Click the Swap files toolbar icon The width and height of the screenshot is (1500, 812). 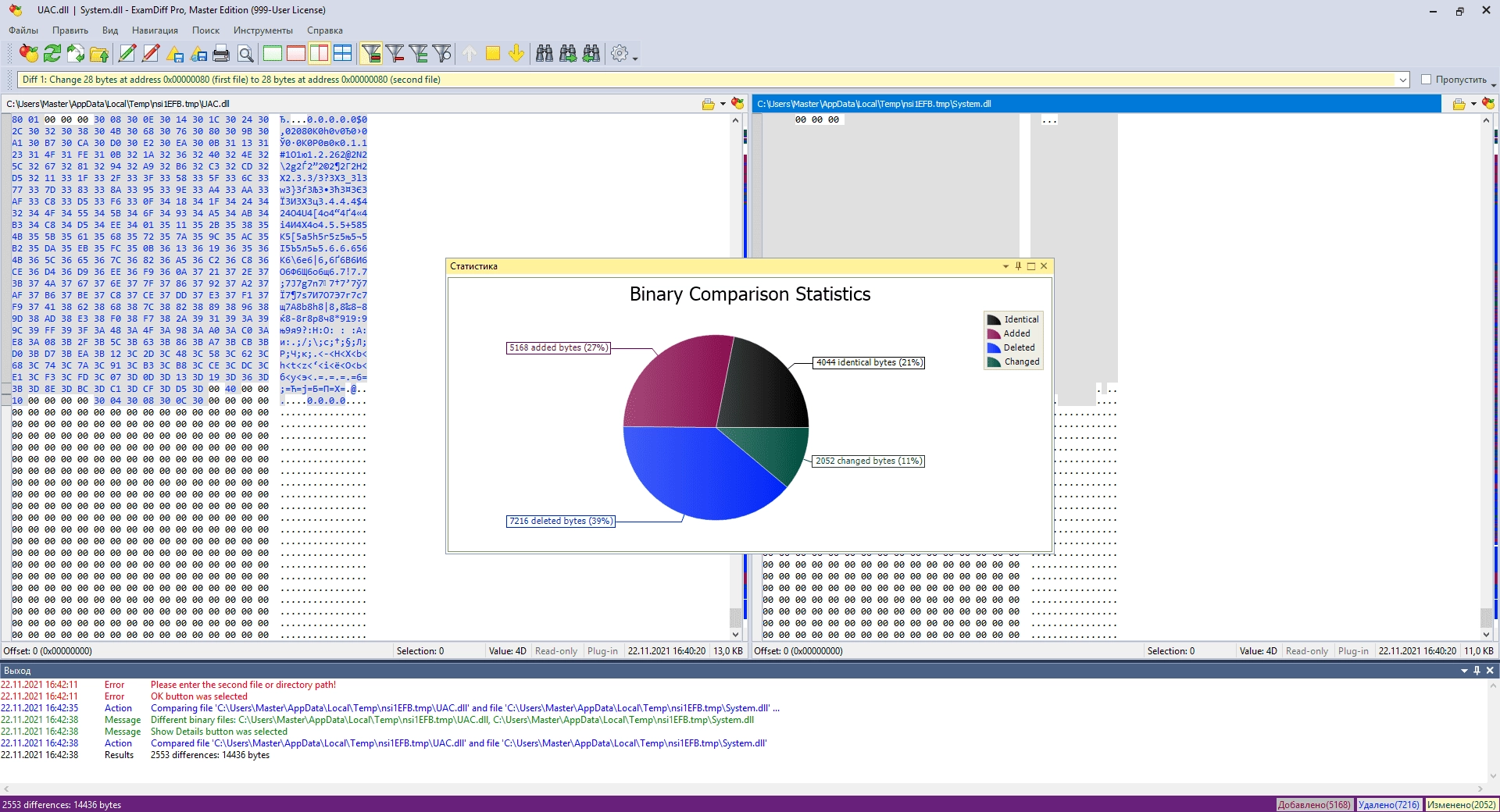(76, 53)
